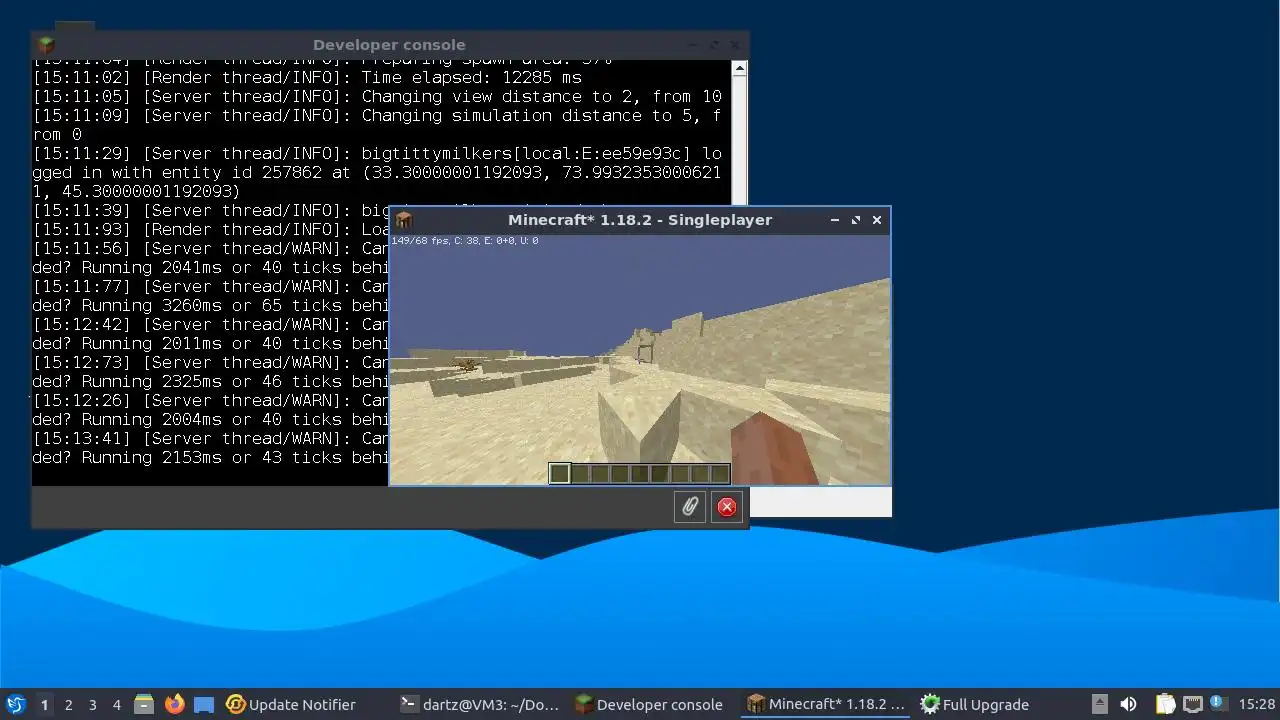Open the Lubuntu start menu icon
1280x720 pixels.
pyautogui.click(x=15, y=704)
